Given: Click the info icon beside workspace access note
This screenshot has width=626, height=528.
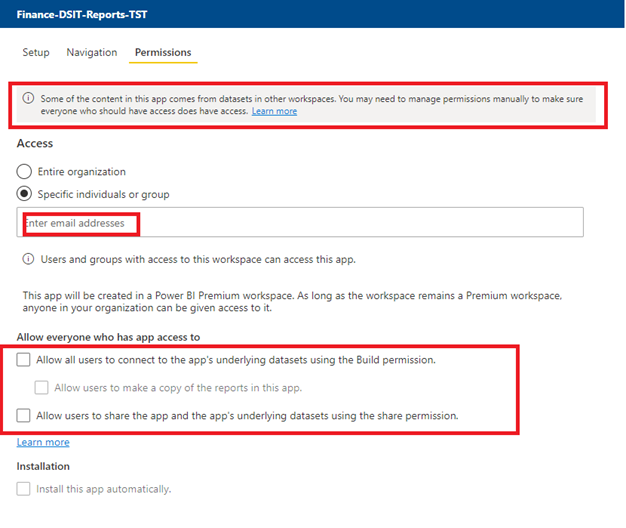Looking at the screenshot, I should (28, 259).
